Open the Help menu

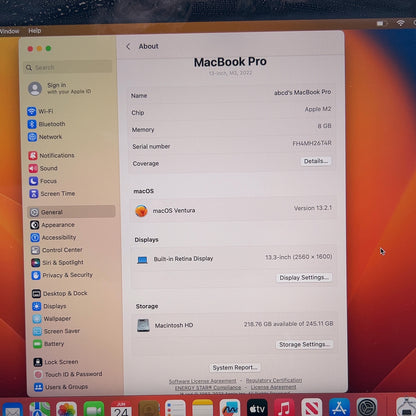point(35,31)
